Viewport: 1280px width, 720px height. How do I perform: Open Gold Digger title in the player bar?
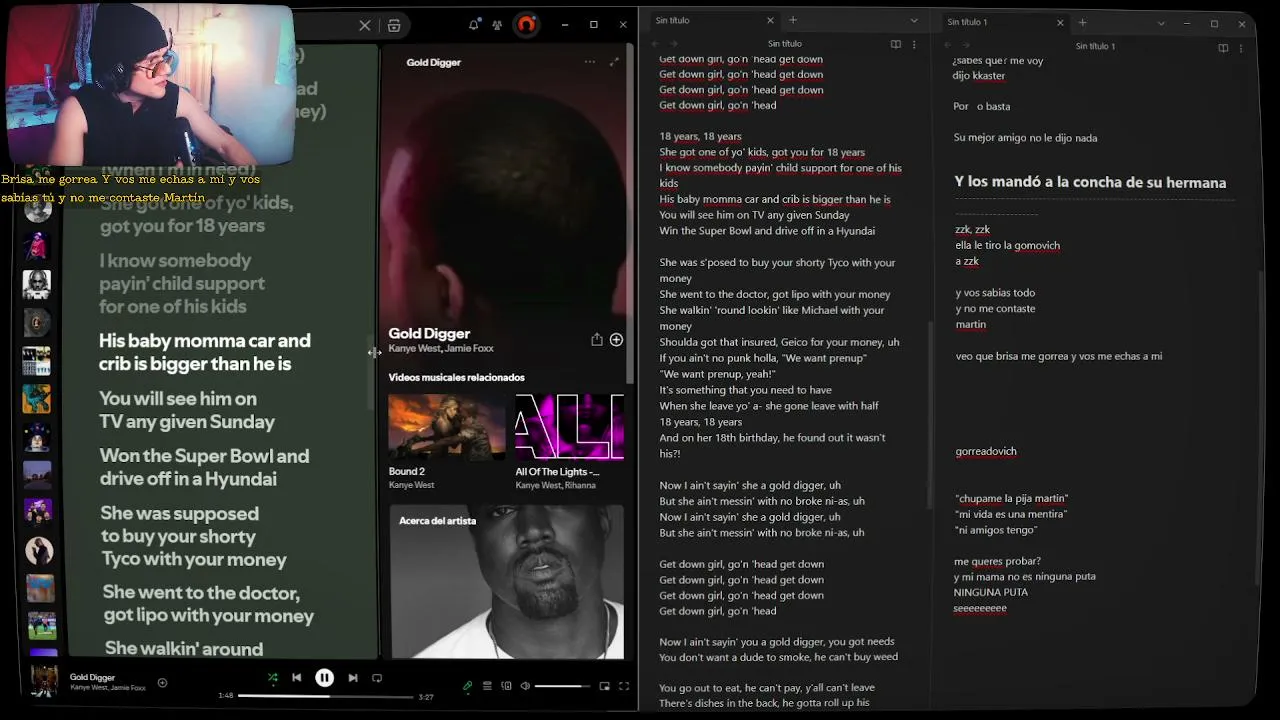click(x=92, y=677)
